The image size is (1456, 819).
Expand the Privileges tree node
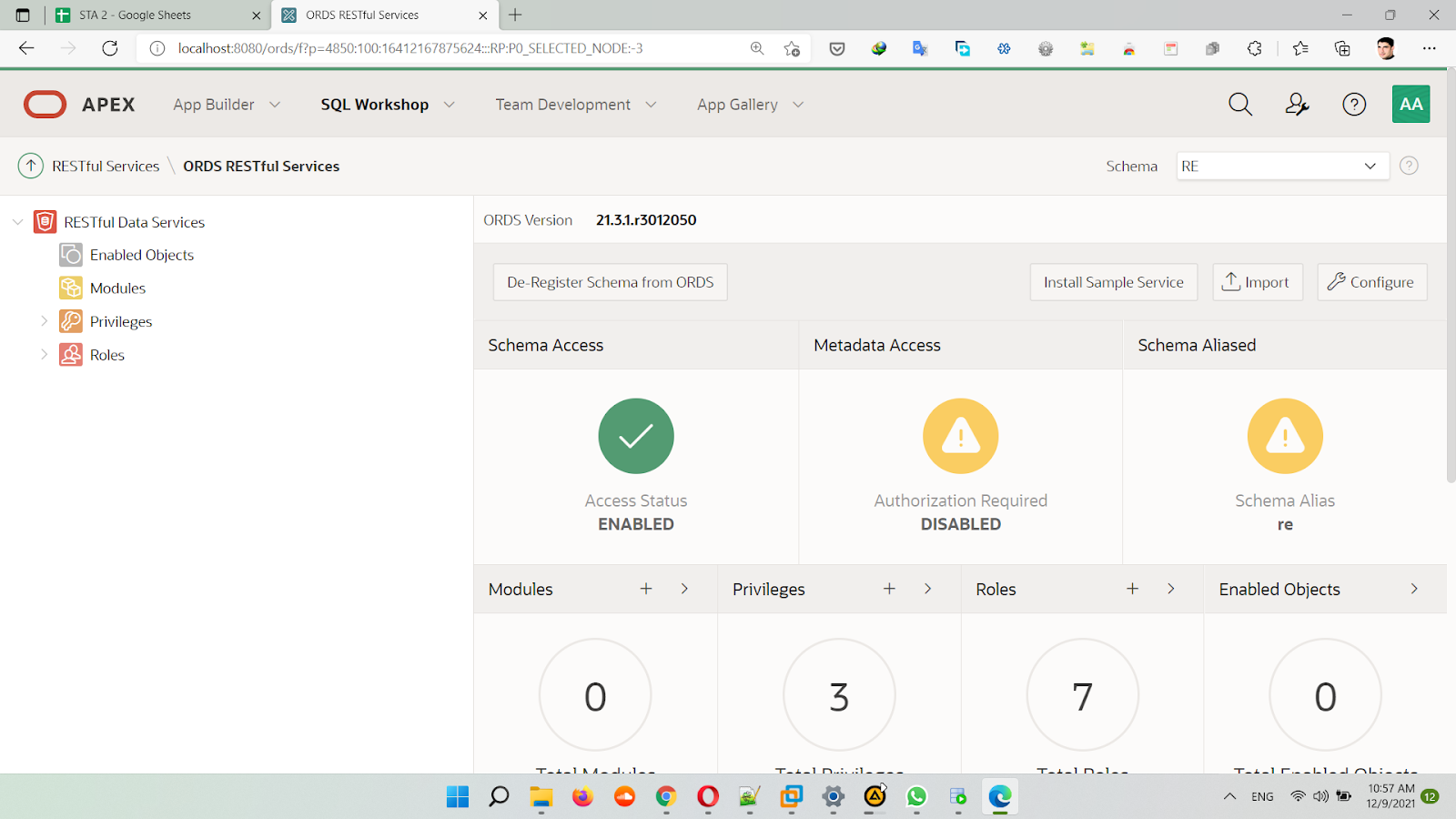click(x=44, y=321)
